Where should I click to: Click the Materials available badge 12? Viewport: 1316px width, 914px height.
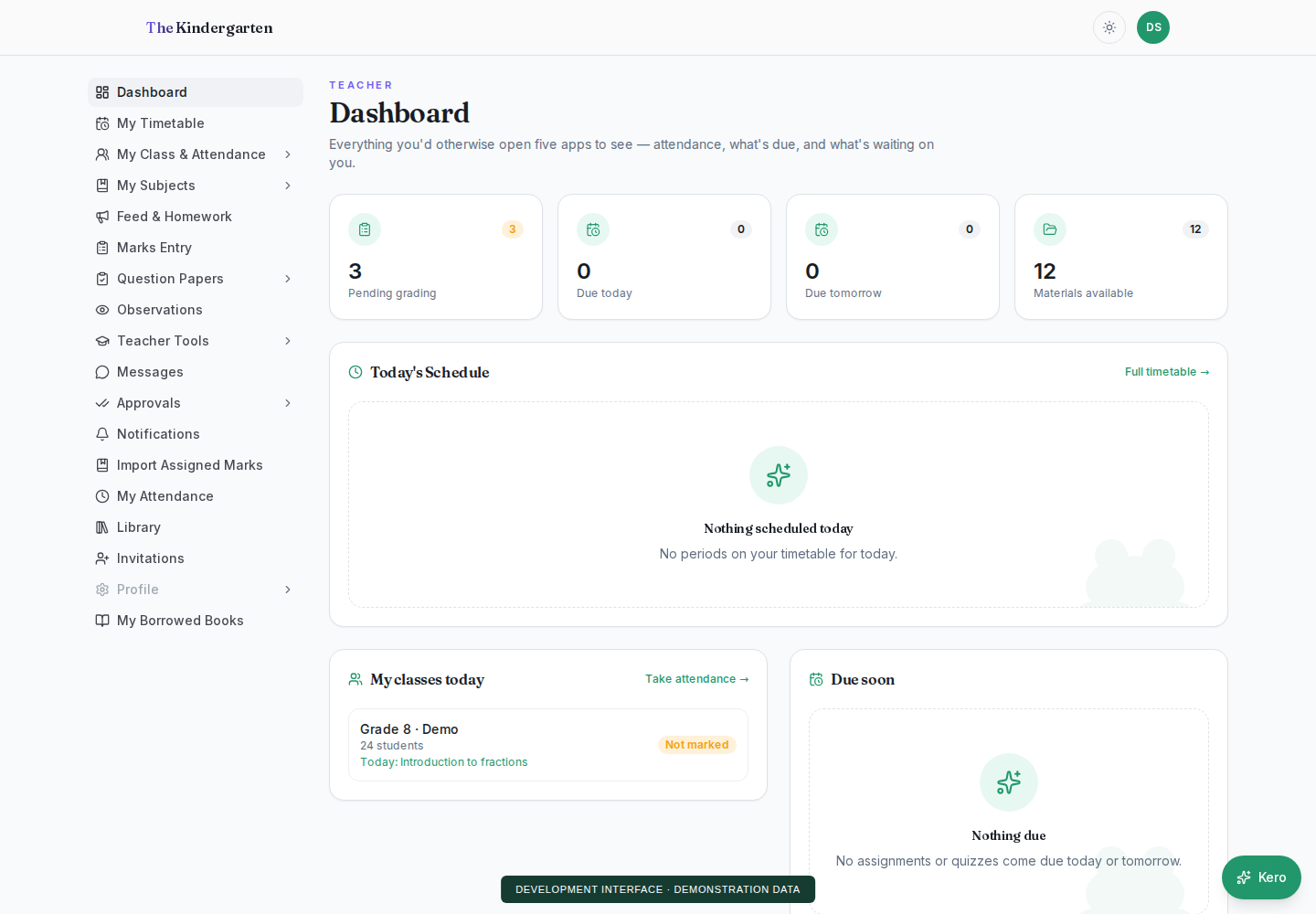(1195, 229)
